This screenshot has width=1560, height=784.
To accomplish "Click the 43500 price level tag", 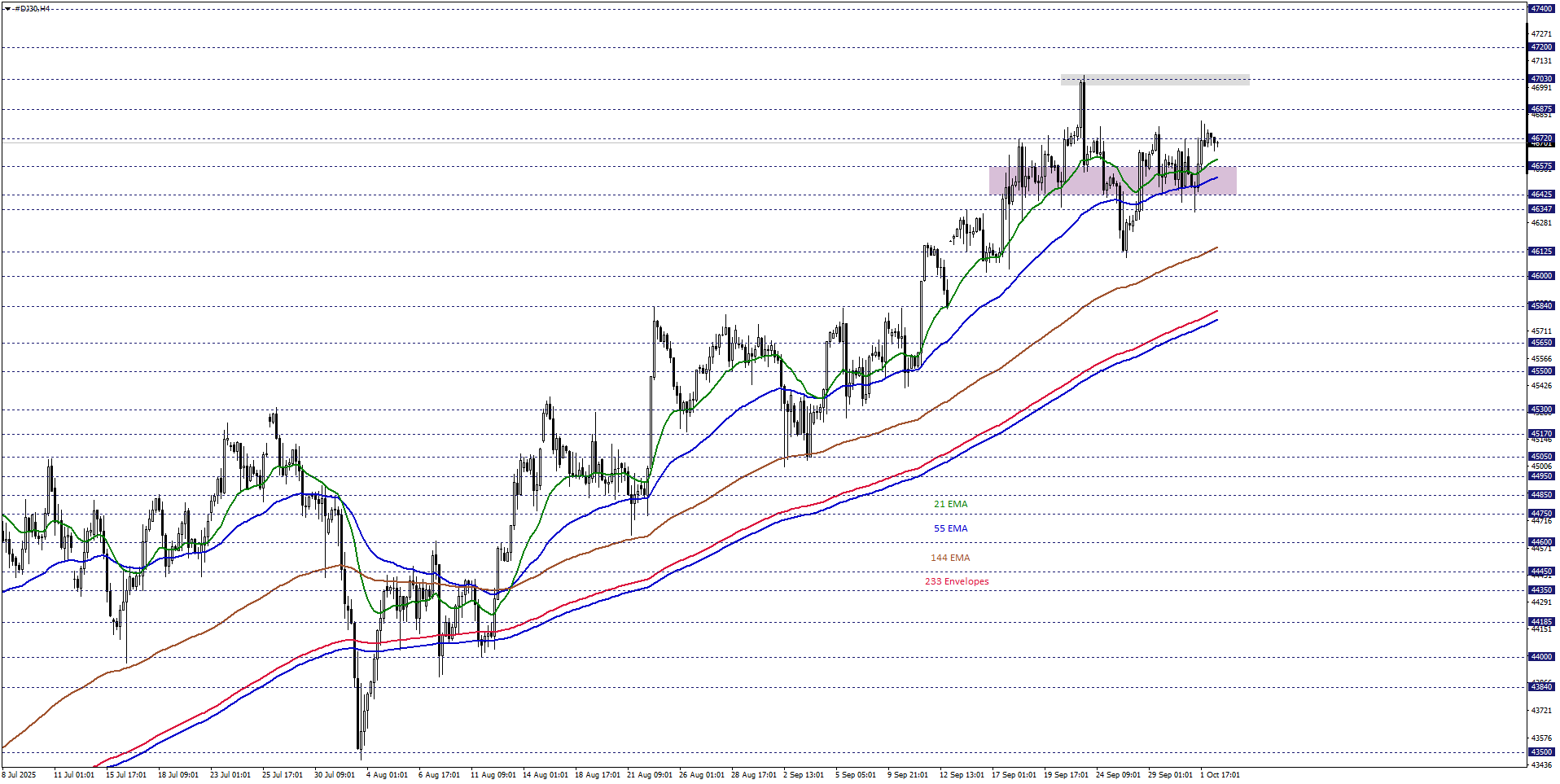I will (x=1540, y=752).
